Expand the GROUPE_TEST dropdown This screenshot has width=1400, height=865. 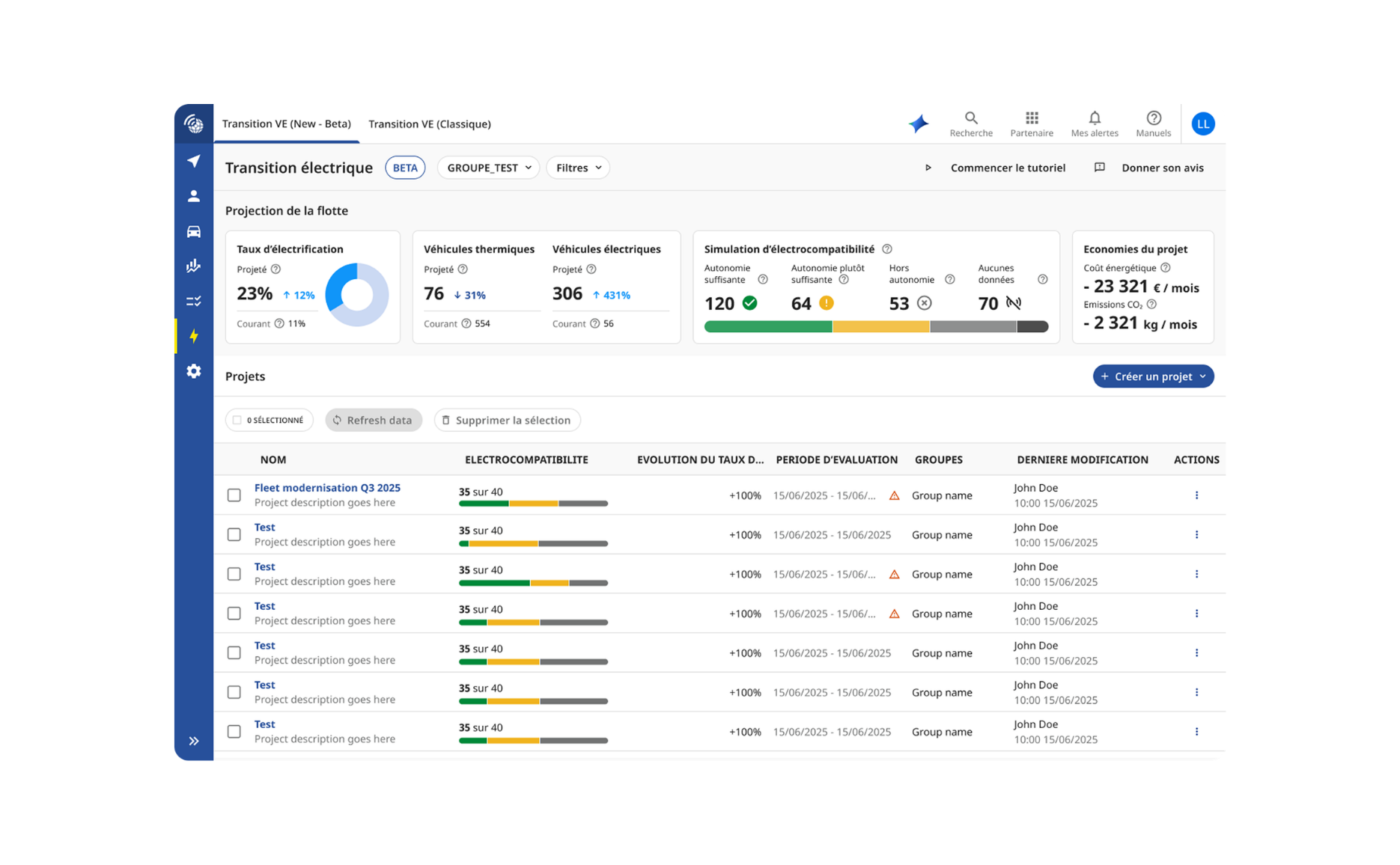pyautogui.click(x=488, y=168)
